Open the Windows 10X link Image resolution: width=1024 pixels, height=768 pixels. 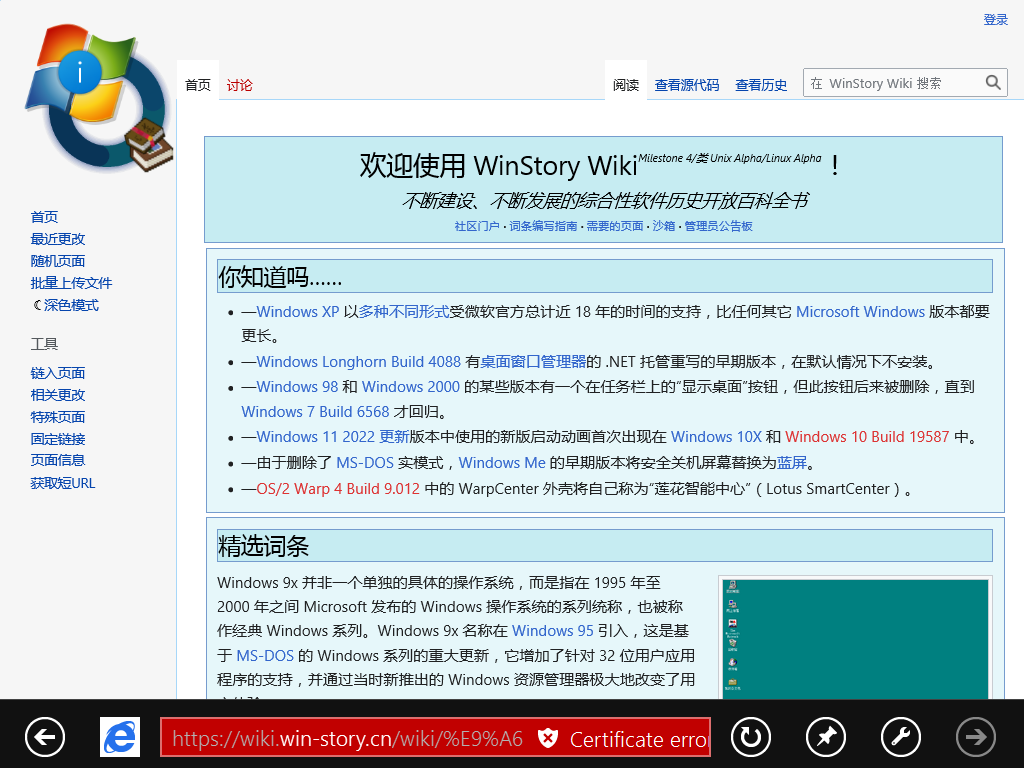pos(716,437)
